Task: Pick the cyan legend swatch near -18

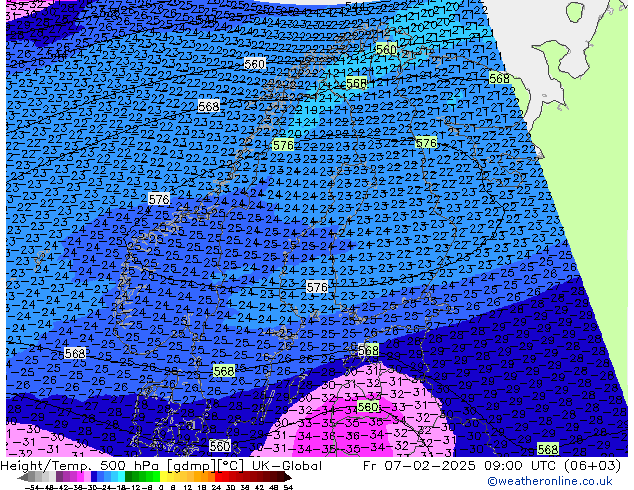Action: click(121, 477)
